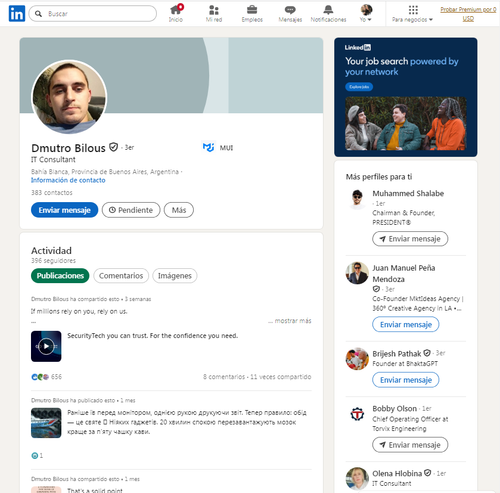This screenshot has height=493, width=500.
Task: Open Juan Manuel Peña Mendoza avatar
Action: coord(357,273)
